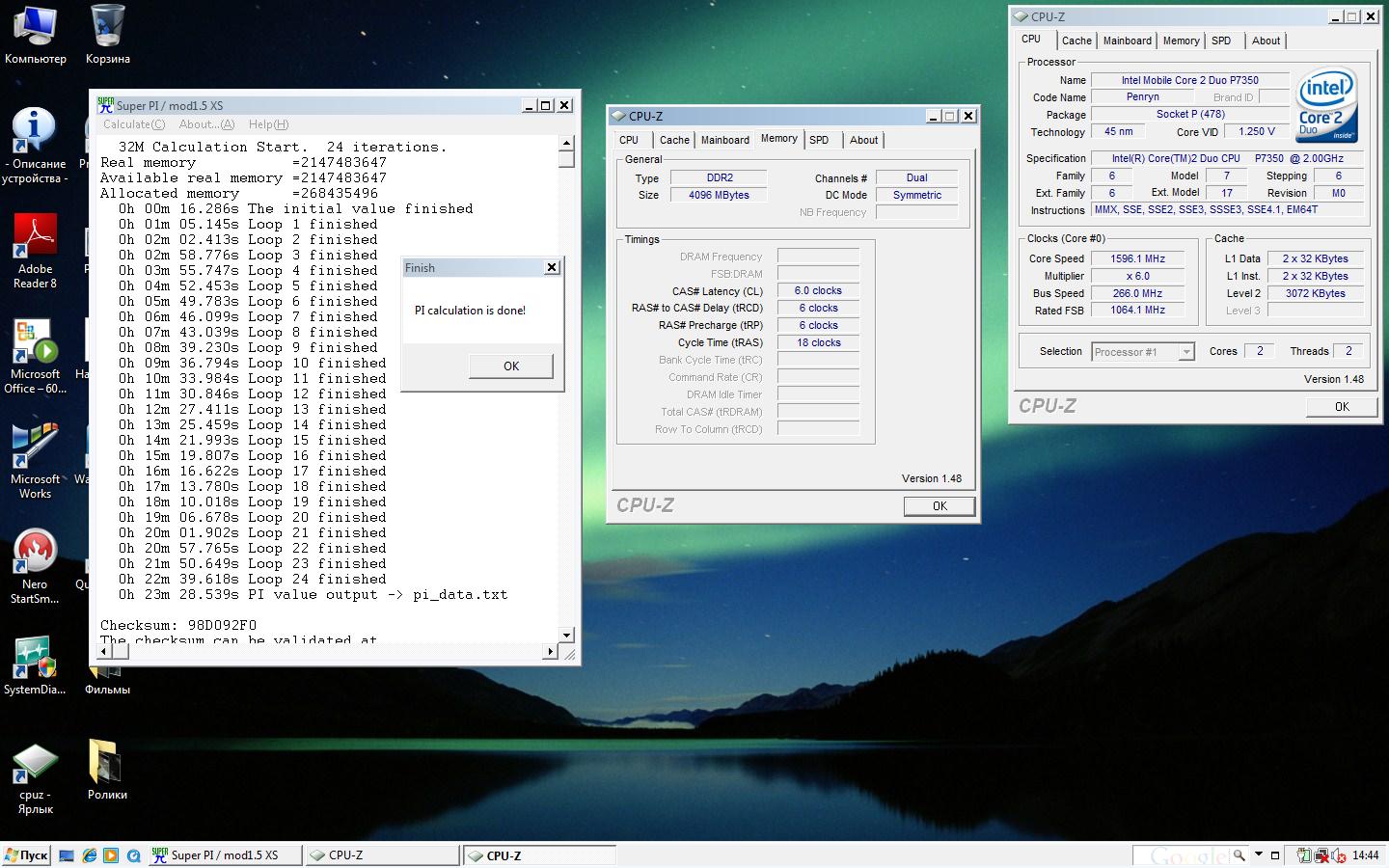Switch to Super PI taskbar button
The width and height of the screenshot is (1389, 868).
coord(224,855)
